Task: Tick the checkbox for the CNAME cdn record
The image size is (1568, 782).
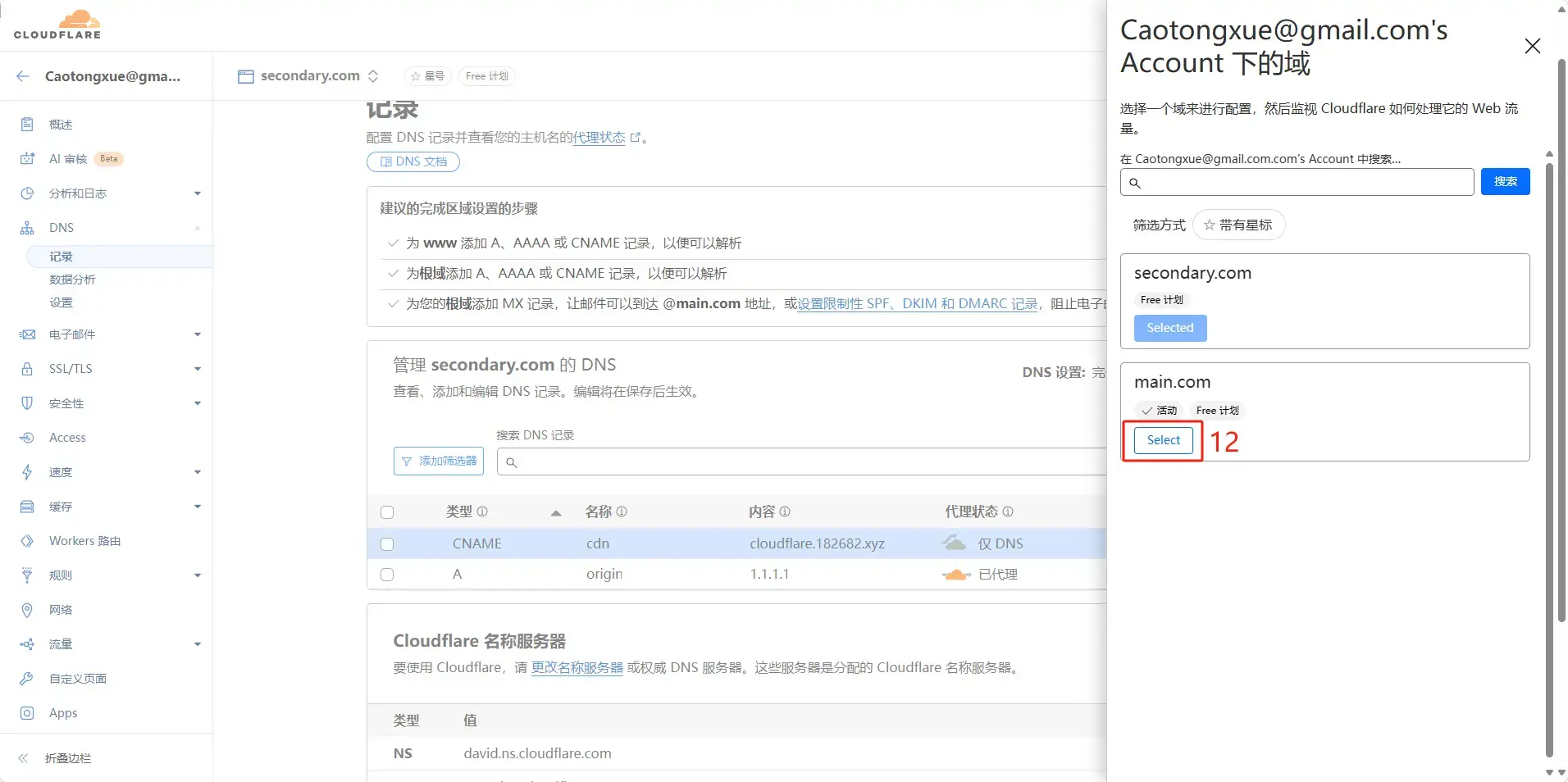Action: click(x=387, y=544)
